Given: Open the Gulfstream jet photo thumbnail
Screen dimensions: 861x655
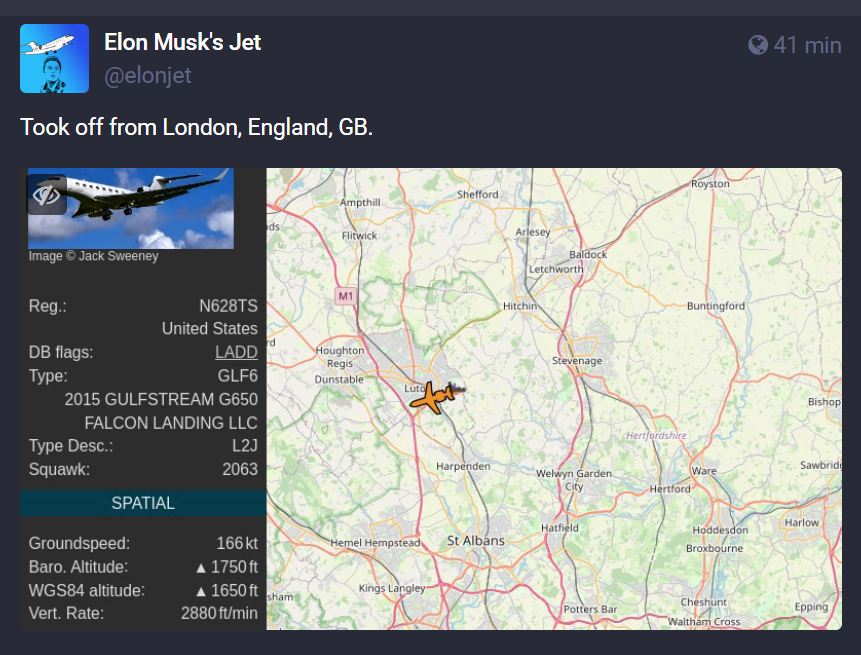Looking at the screenshot, I should point(131,209).
